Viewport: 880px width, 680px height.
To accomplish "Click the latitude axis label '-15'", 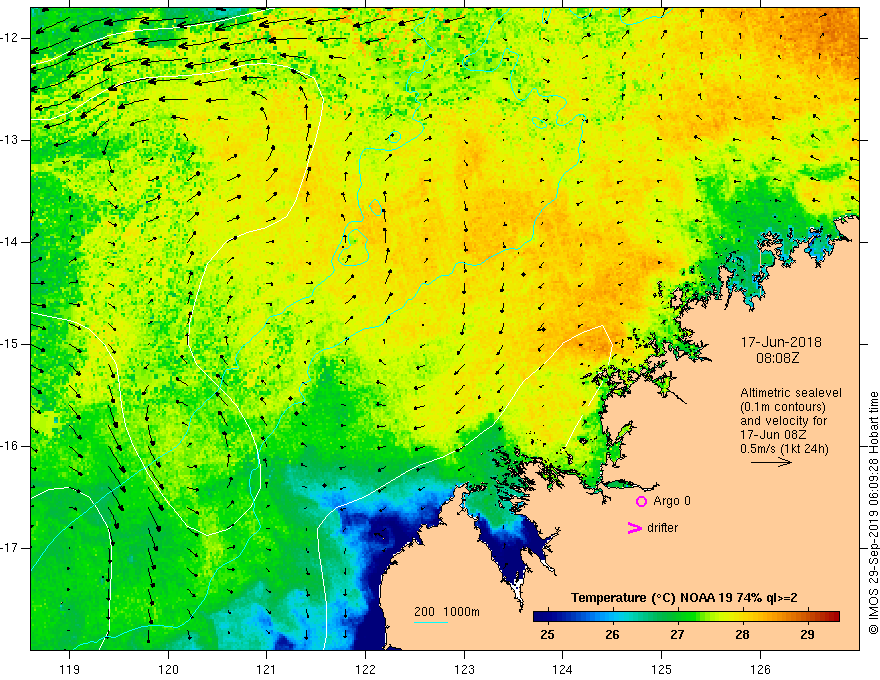I will 10,344.
